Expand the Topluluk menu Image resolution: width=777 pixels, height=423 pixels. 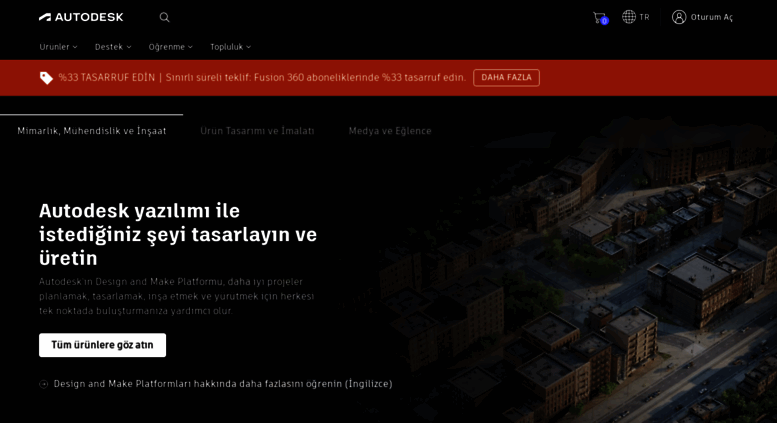point(230,47)
